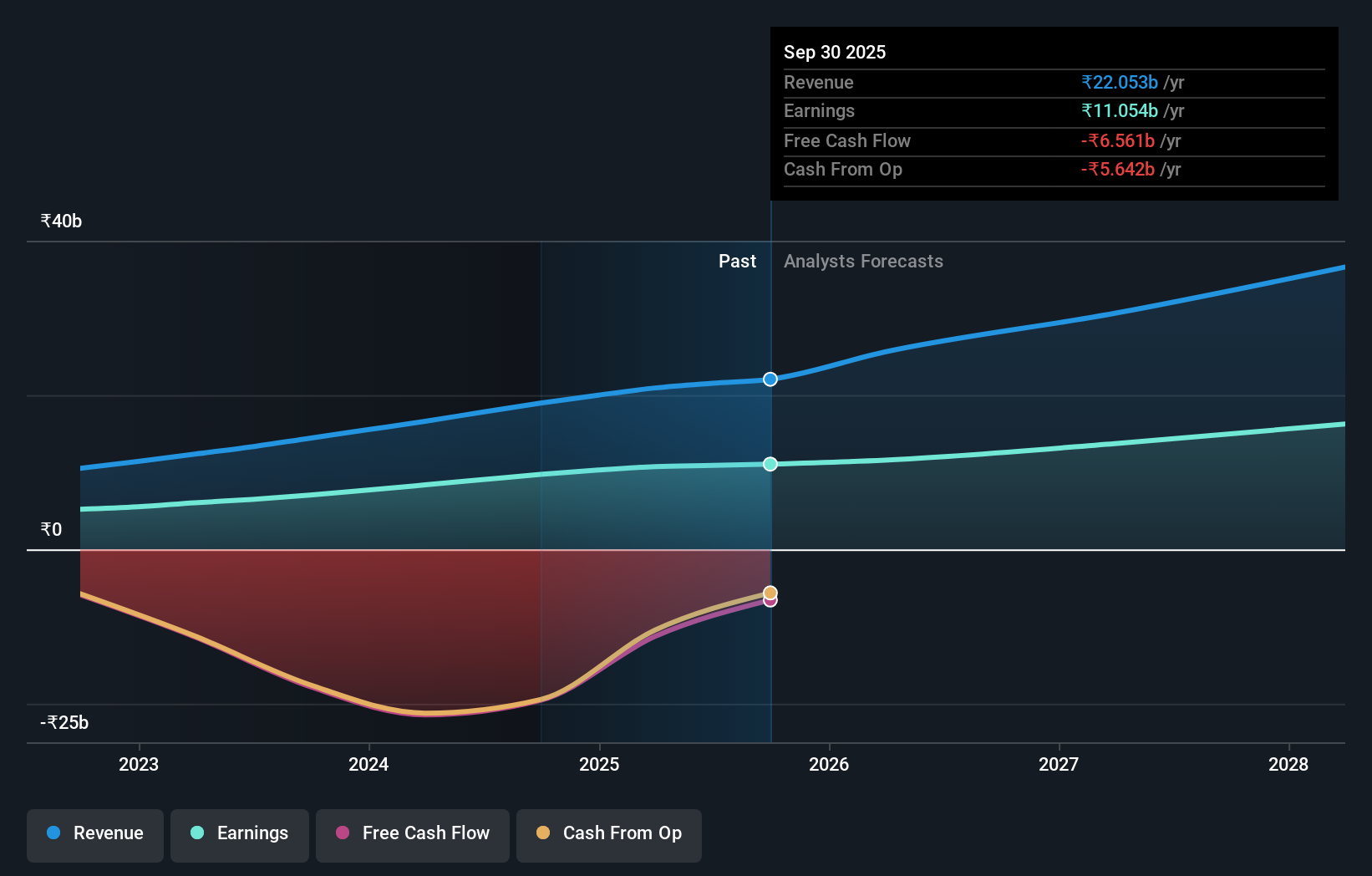Hide the Cash From Op series
The height and width of the screenshot is (876, 1372).
[x=608, y=833]
